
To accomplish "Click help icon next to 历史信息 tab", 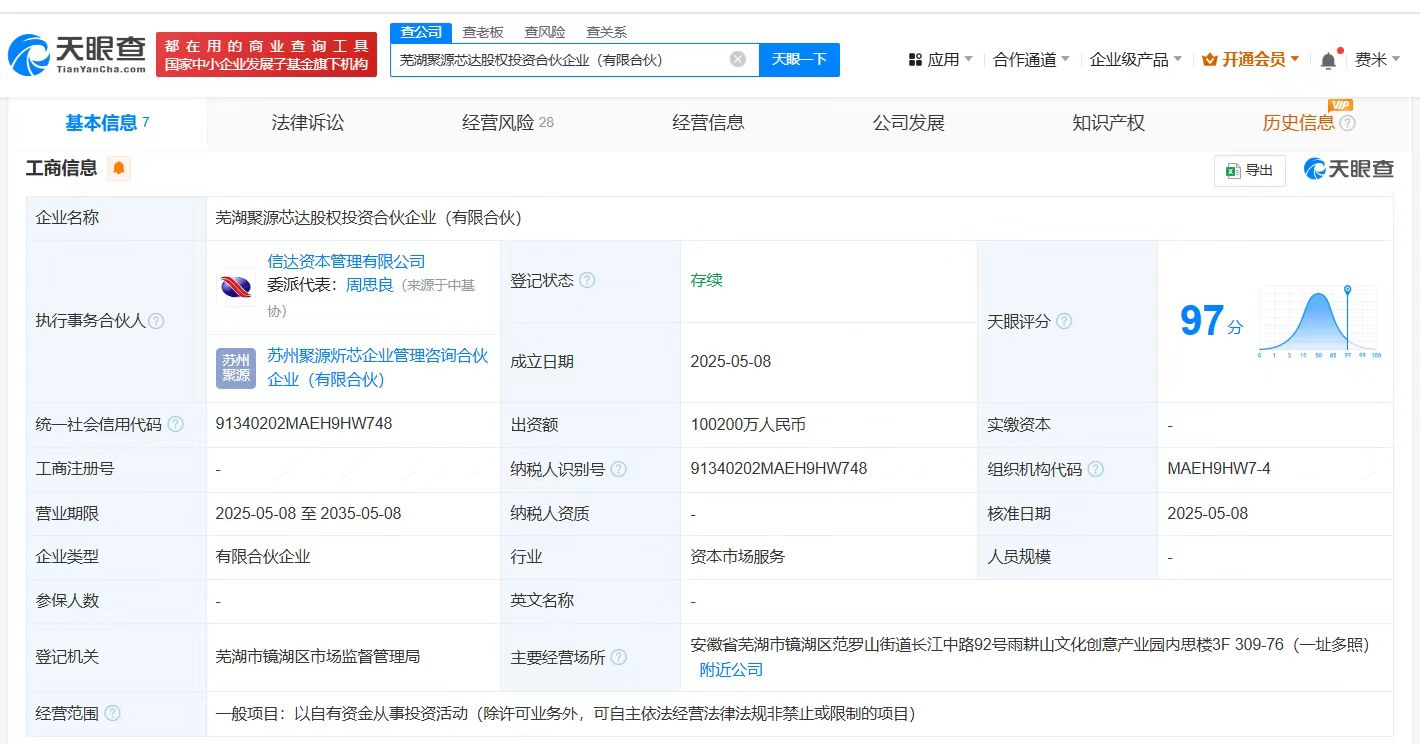I will coord(1348,123).
